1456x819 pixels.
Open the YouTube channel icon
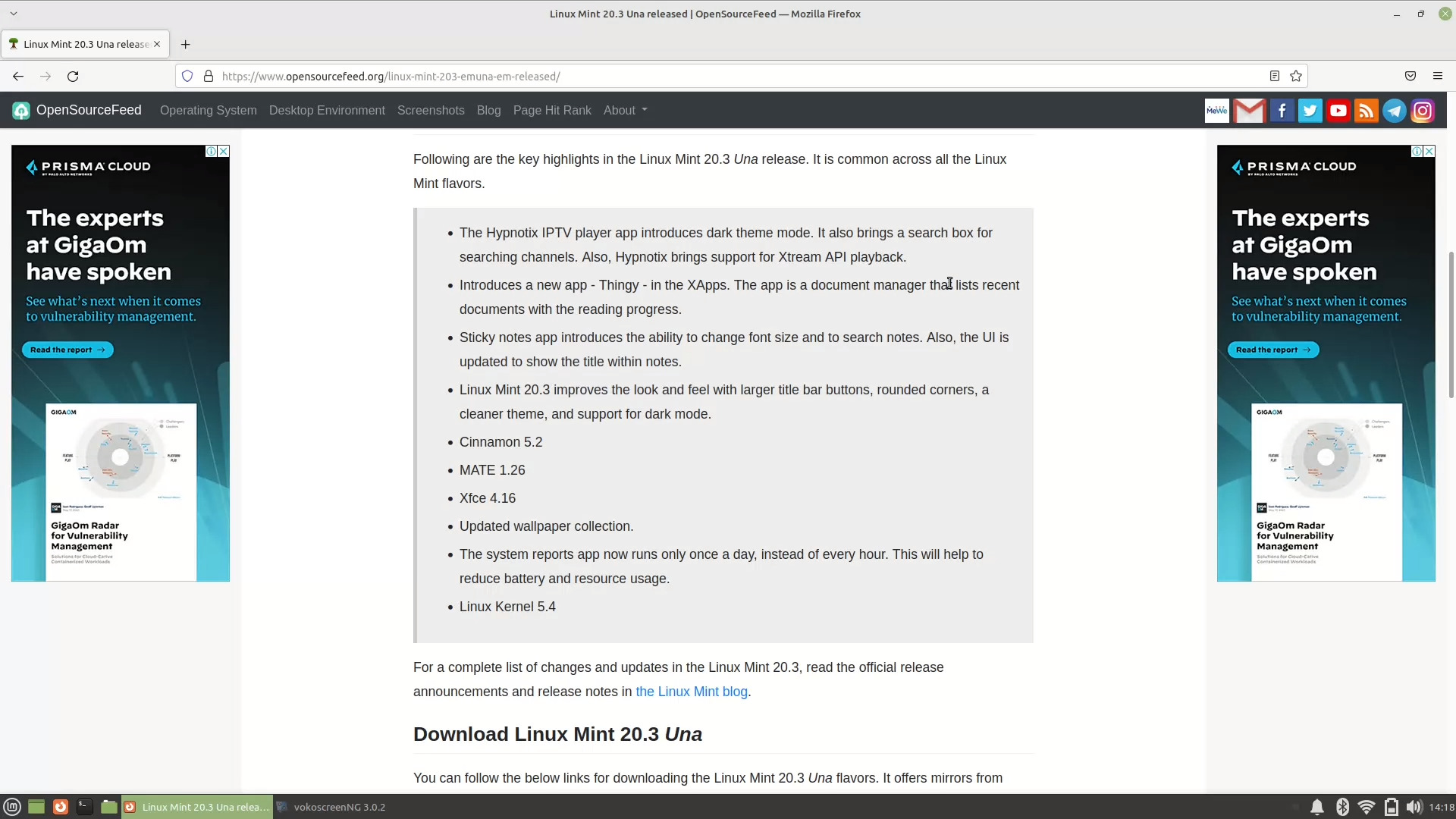click(1338, 111)
